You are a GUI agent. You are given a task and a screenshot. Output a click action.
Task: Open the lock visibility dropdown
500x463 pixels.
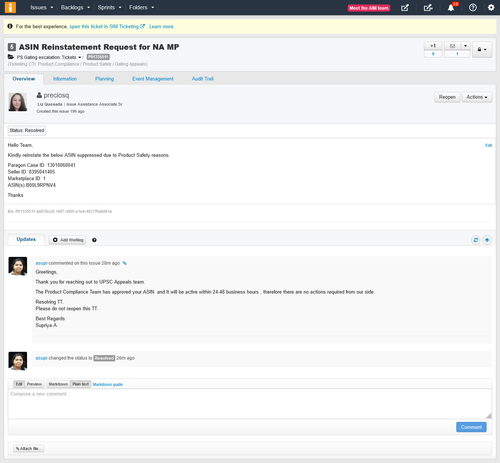click(x=482, y=49)
